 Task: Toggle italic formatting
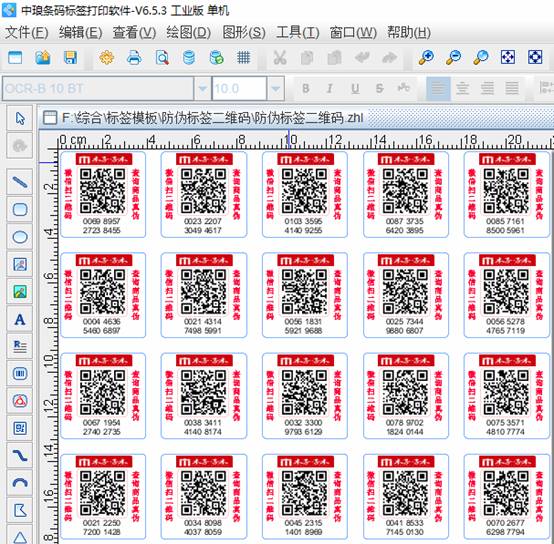330,88
